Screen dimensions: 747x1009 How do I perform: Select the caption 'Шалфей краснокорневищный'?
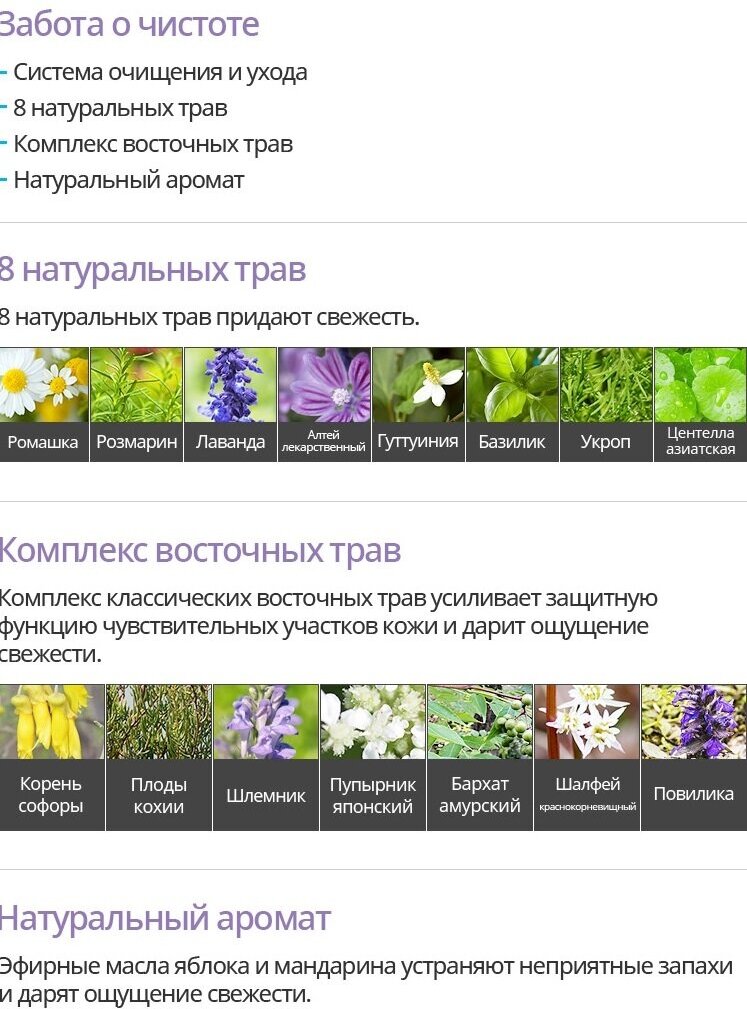[x=587, y=793]
